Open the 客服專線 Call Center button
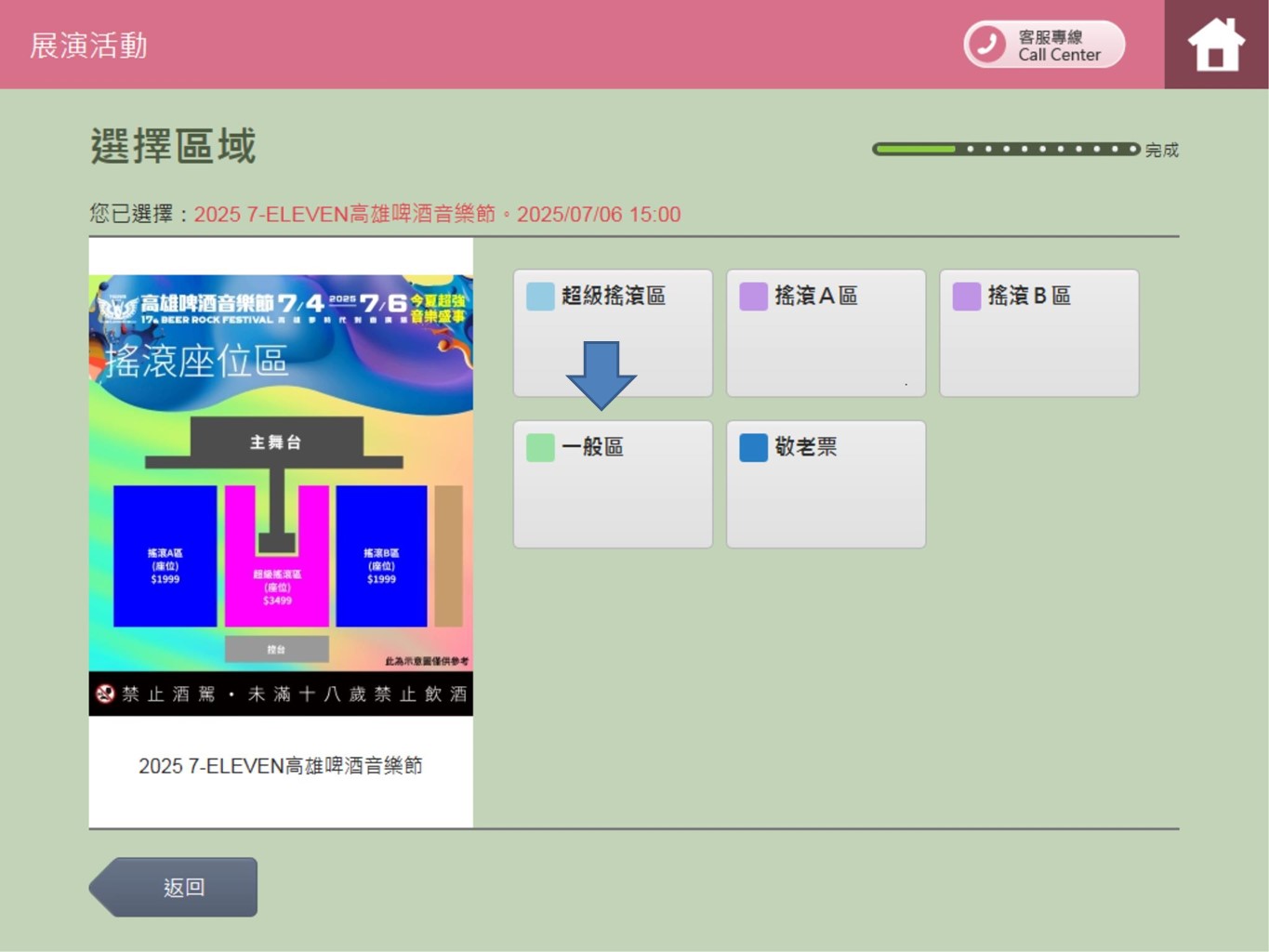The width and height of the screenshot is (1269, 952). 1044,45
